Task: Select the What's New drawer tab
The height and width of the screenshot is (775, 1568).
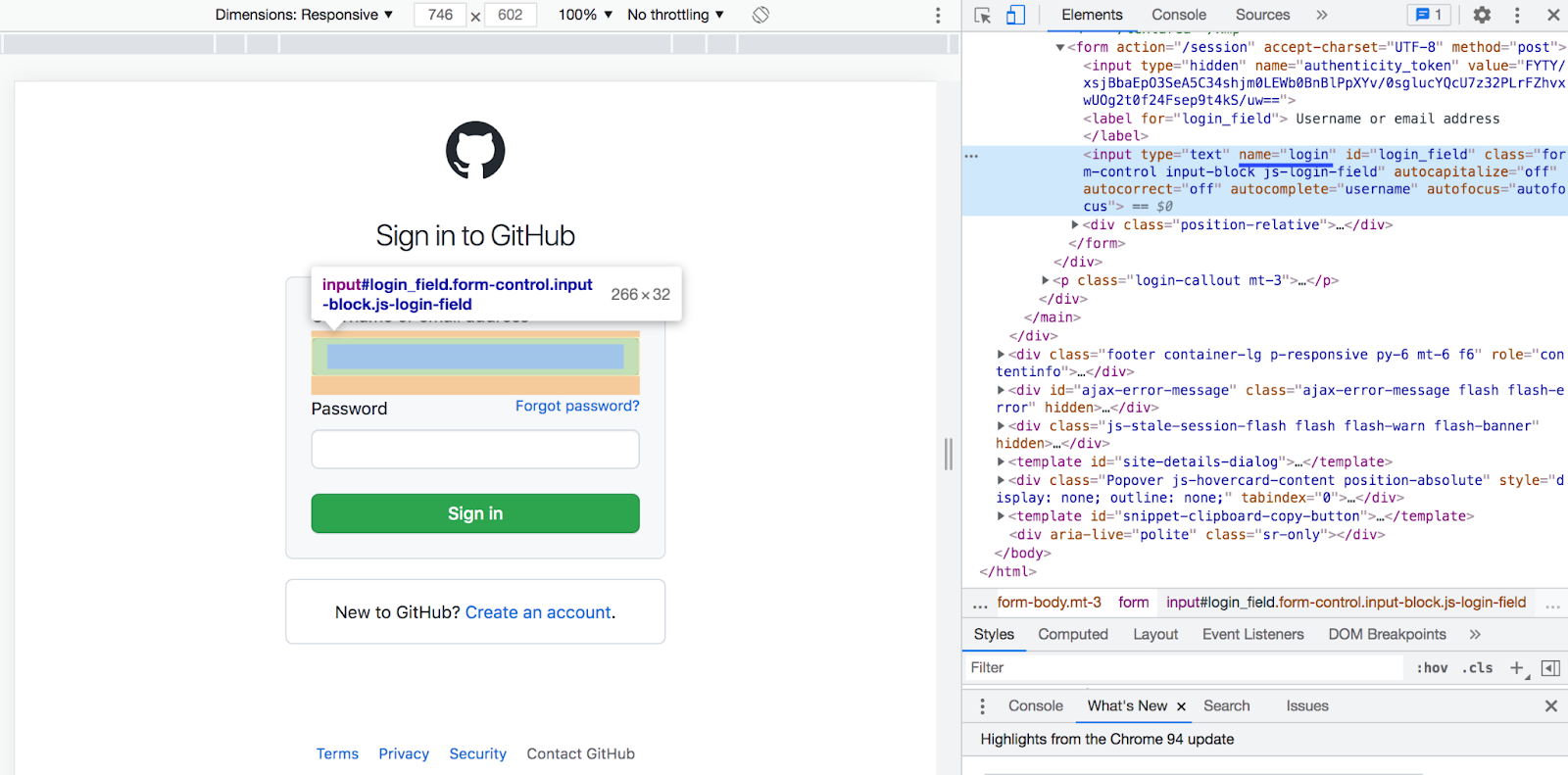Action: 1127,706
